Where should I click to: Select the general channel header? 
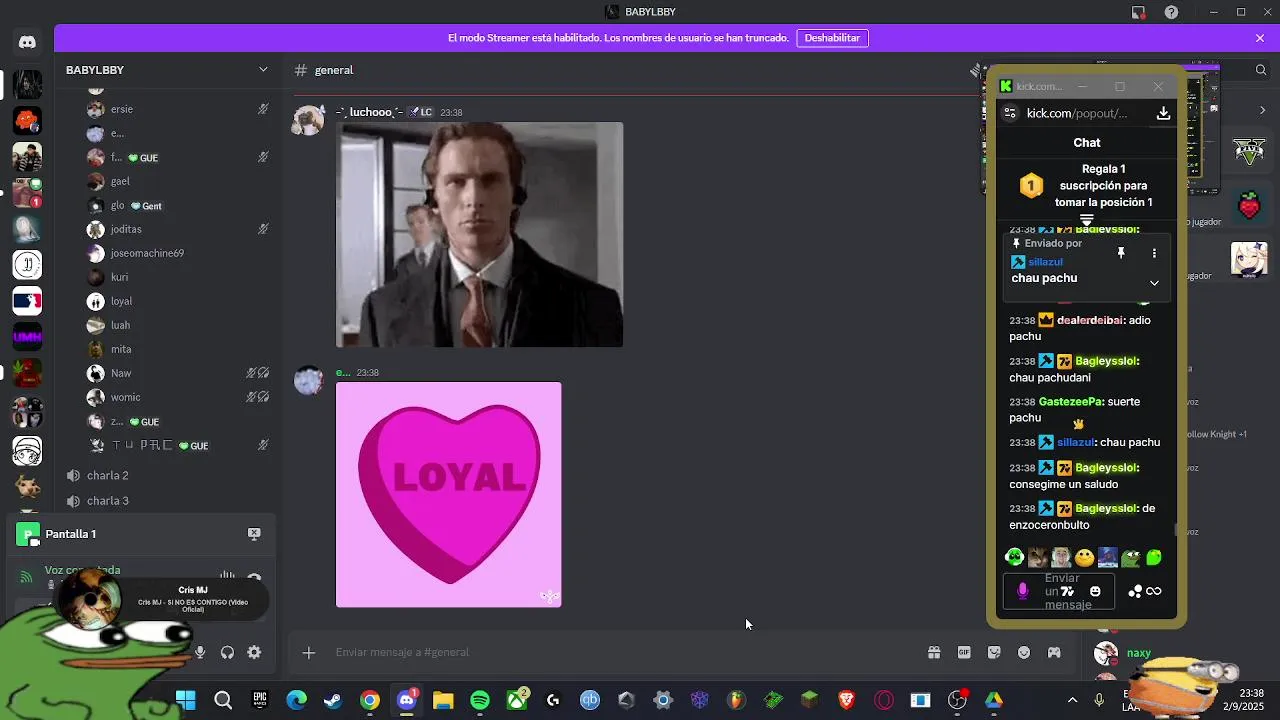(334, 70)
